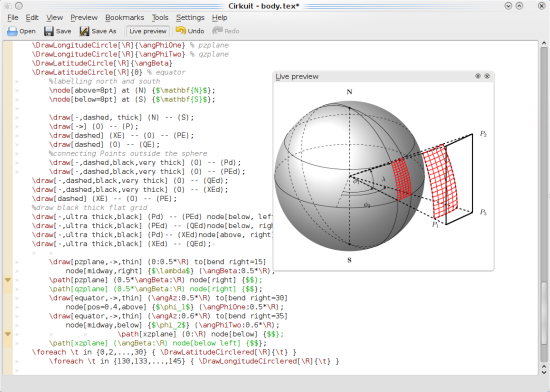The width and height of the screenshot is (550, 392).
Task: Open the Settings menu
Action: (x=190, y=18)
